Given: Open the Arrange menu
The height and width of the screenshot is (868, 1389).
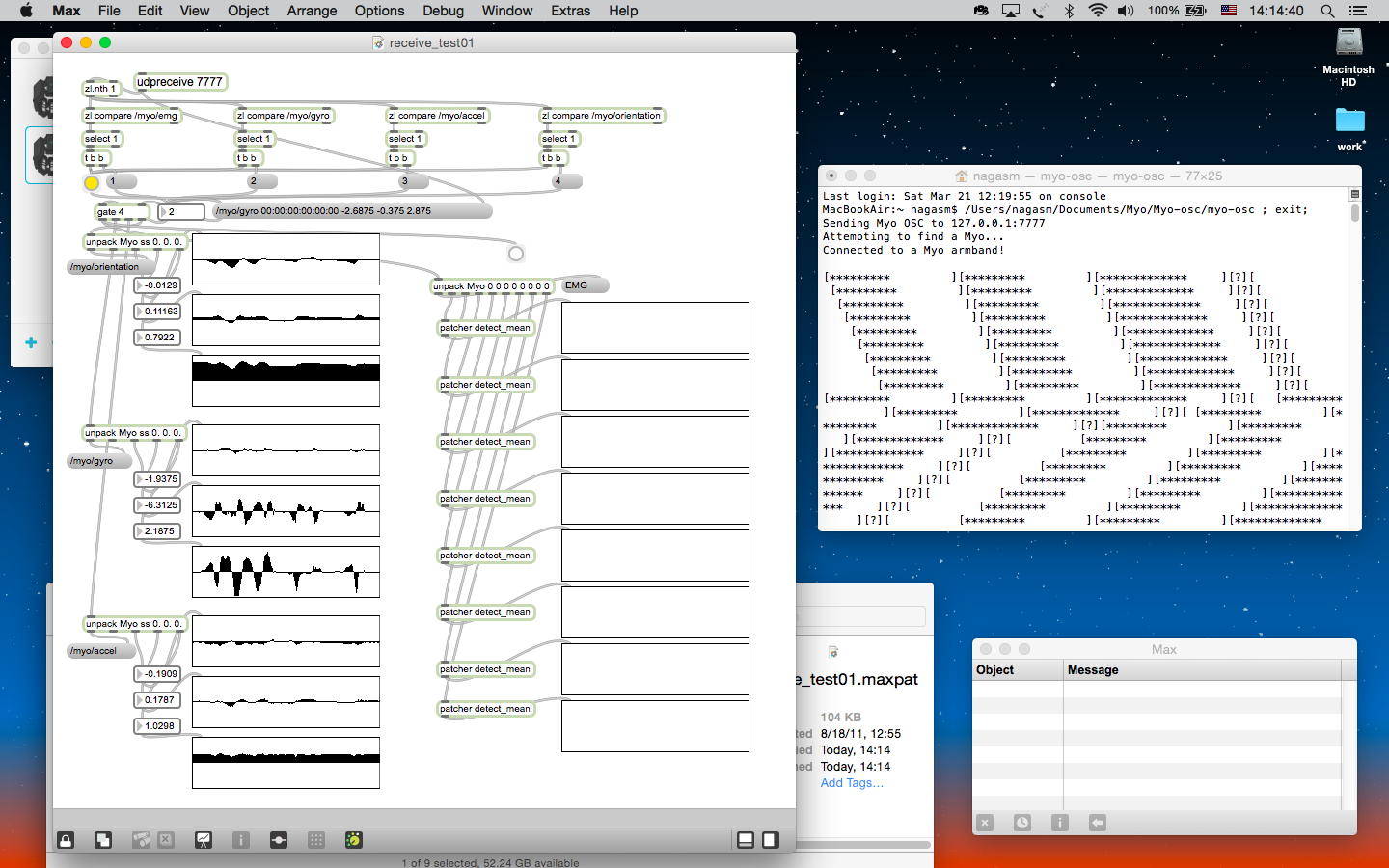Looking at the screenshot, I should pyautogui.click(x=312, y=11).
